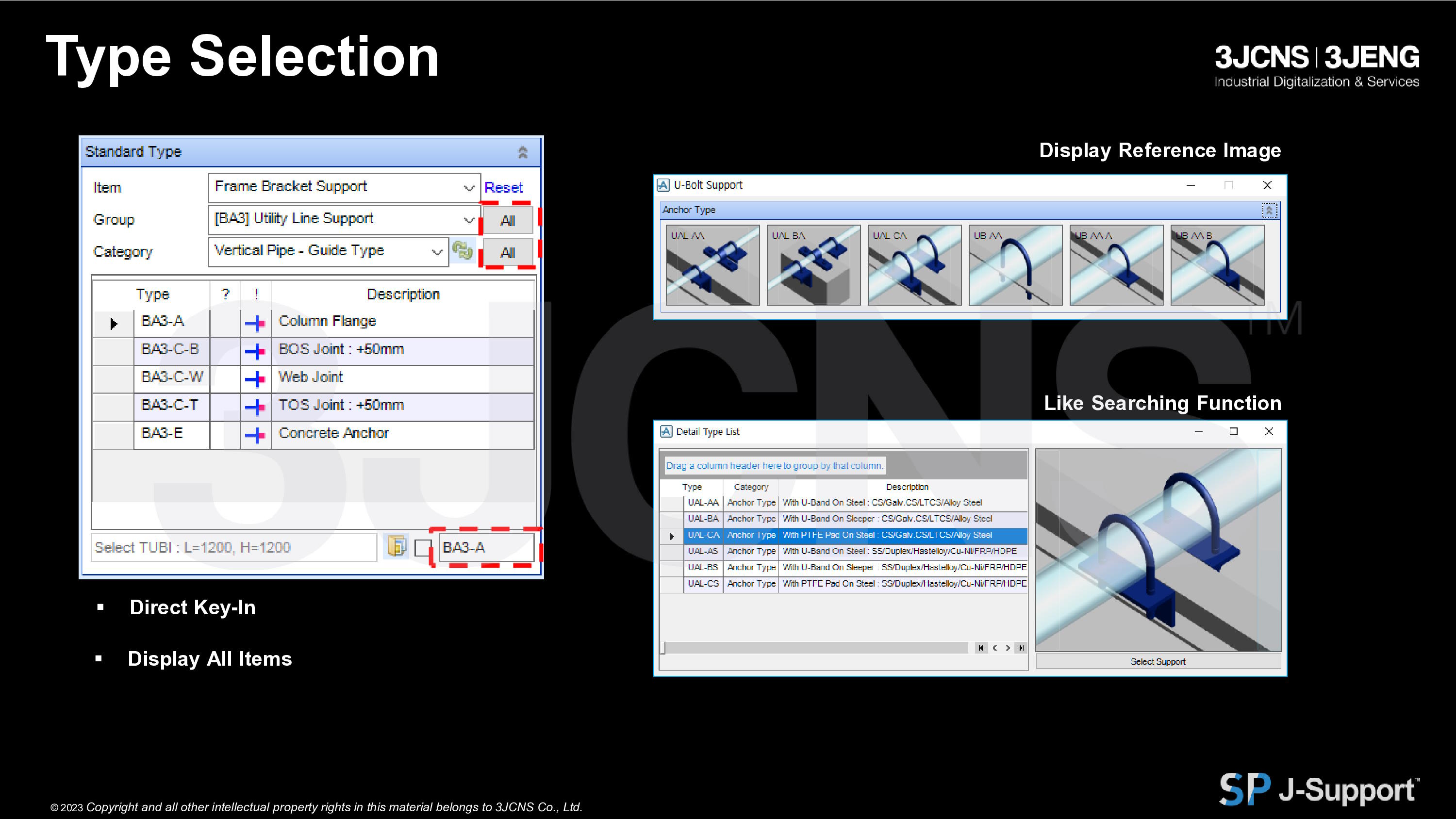Click the refresh icon next to Category
The height and width of the screenshot is (819, 1456).
click(x=463, y=251)
